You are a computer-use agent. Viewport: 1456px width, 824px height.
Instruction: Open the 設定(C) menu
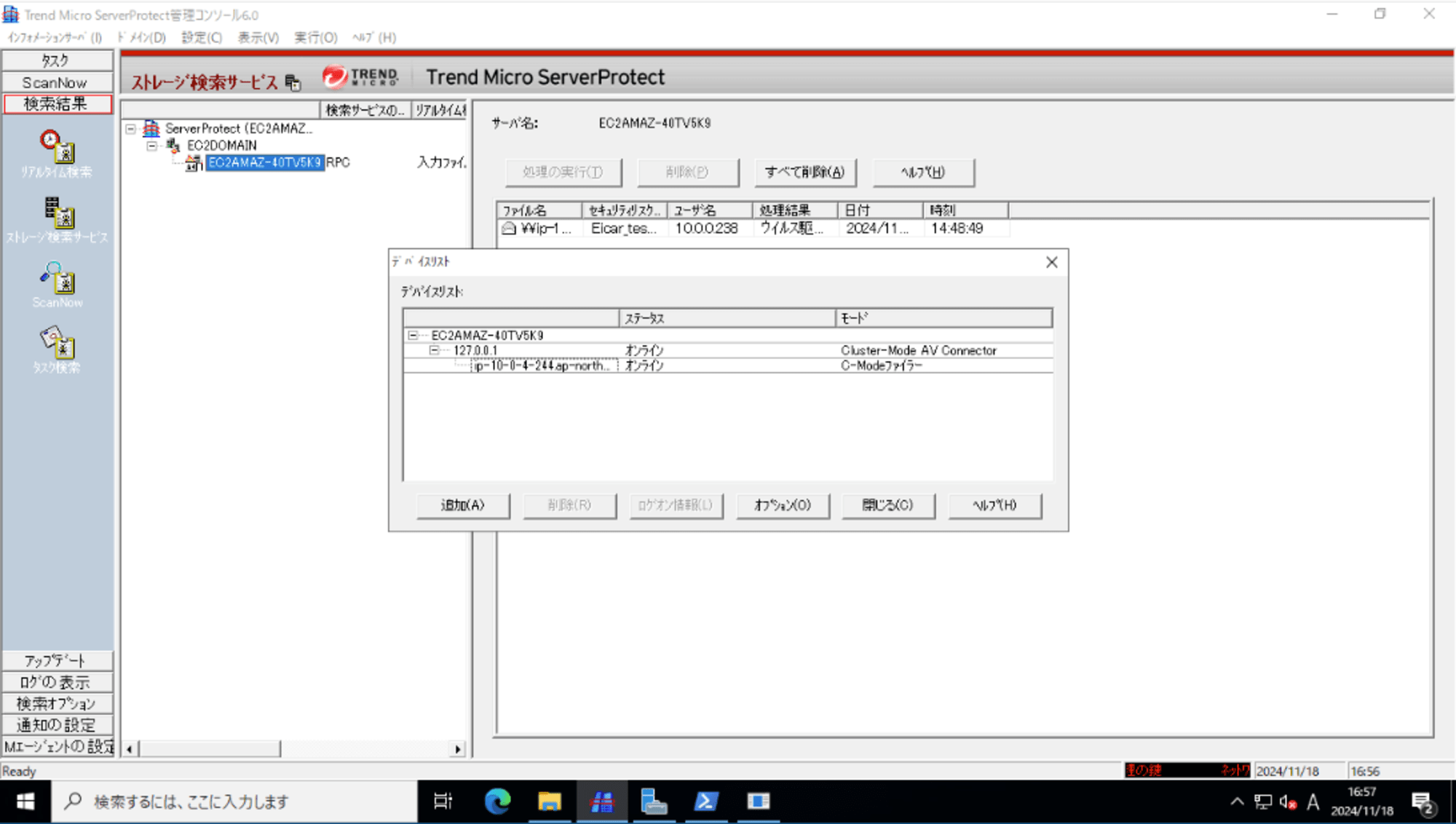click(202, 37)
